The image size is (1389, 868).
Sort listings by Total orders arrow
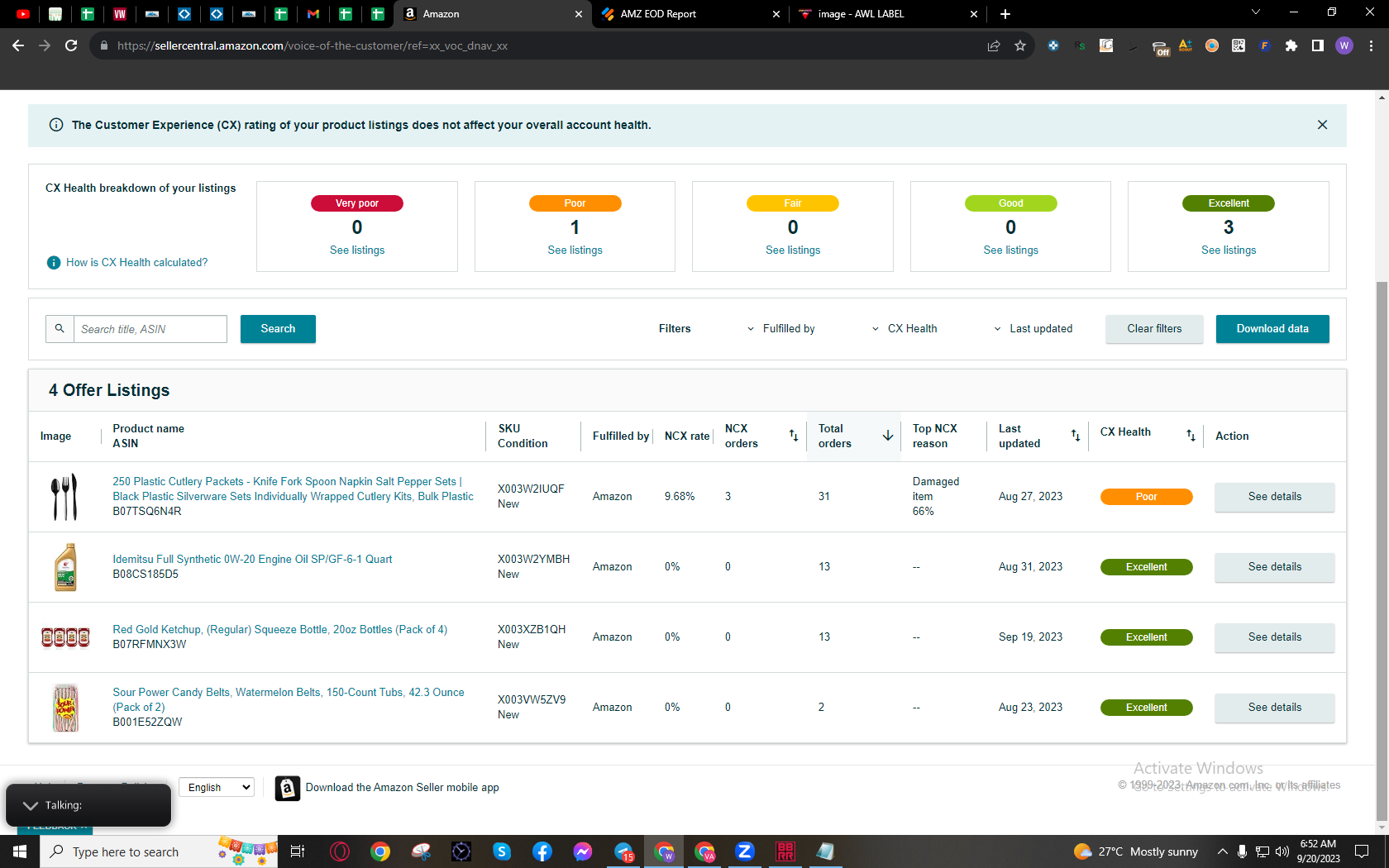[888, 436]
